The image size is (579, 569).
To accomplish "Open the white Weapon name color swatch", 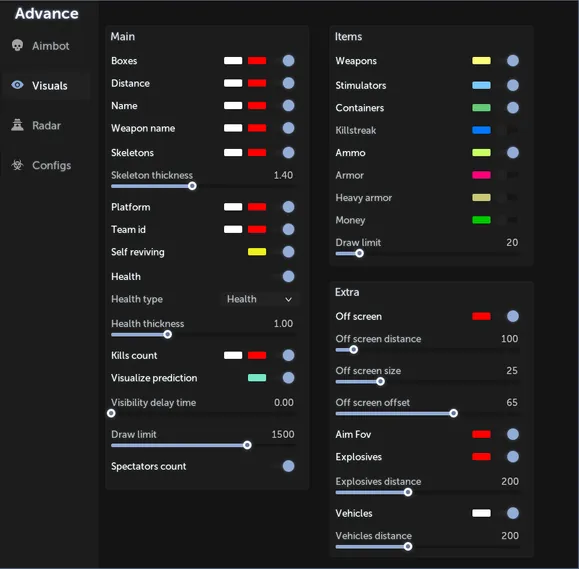I will click(x=233, y=128).
